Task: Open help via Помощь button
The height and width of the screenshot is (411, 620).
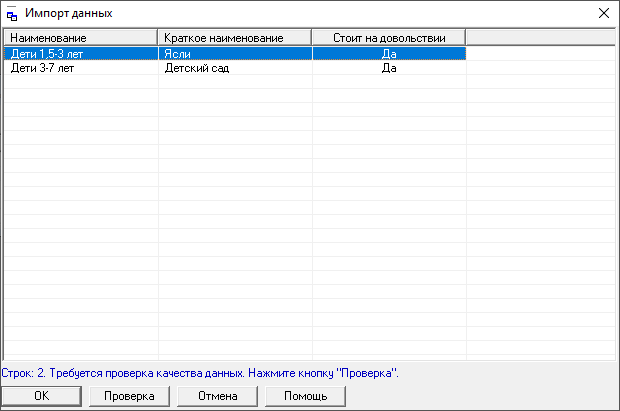Action: [x=305, y=396]
